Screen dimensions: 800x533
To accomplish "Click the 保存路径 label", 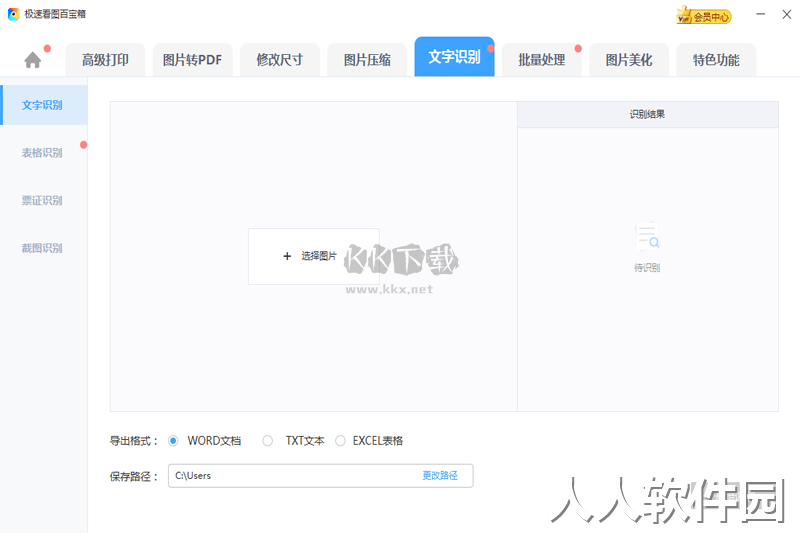I will coord(134,476).
